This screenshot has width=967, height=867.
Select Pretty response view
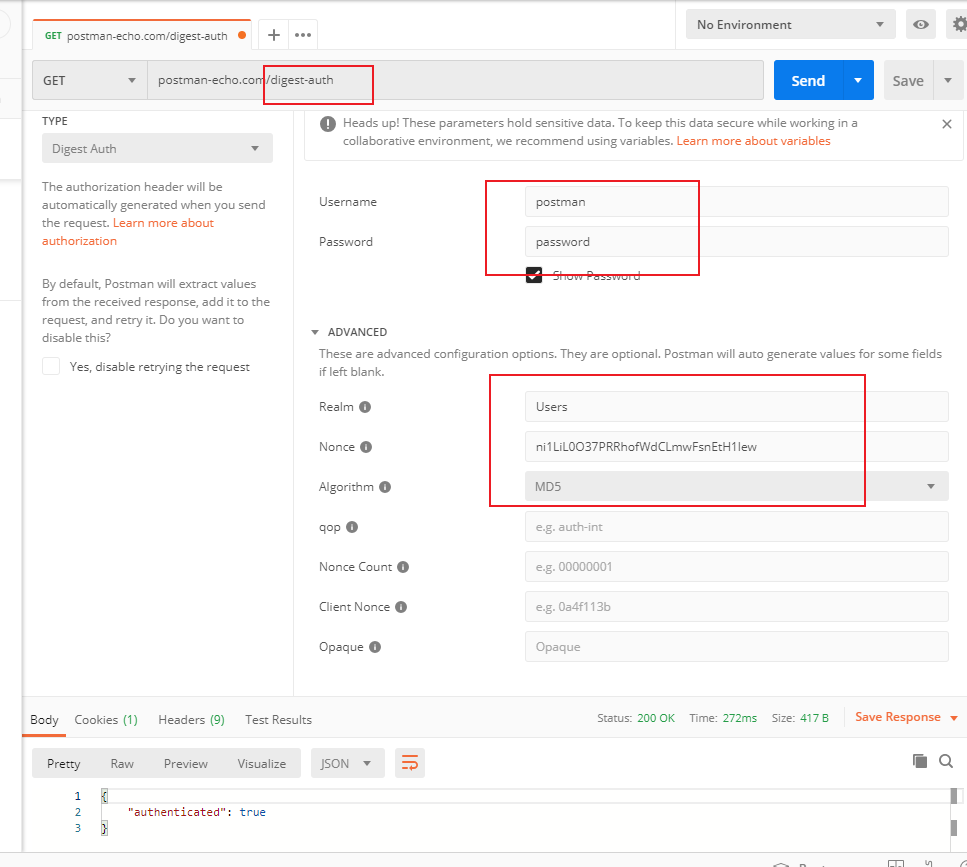(x=64, y=763)
